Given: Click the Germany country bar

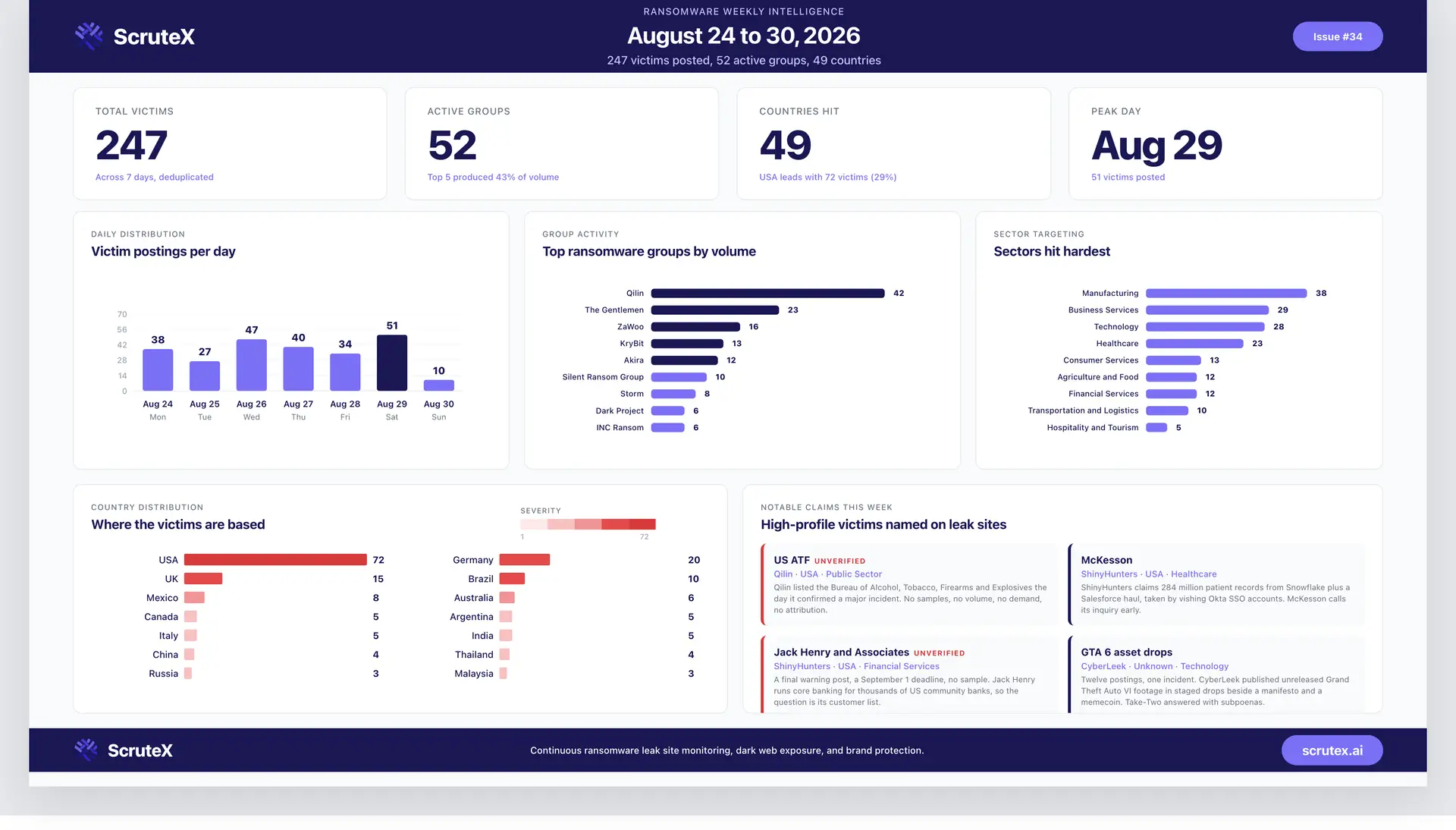Looking at the screenshot, I should [525, 560].
